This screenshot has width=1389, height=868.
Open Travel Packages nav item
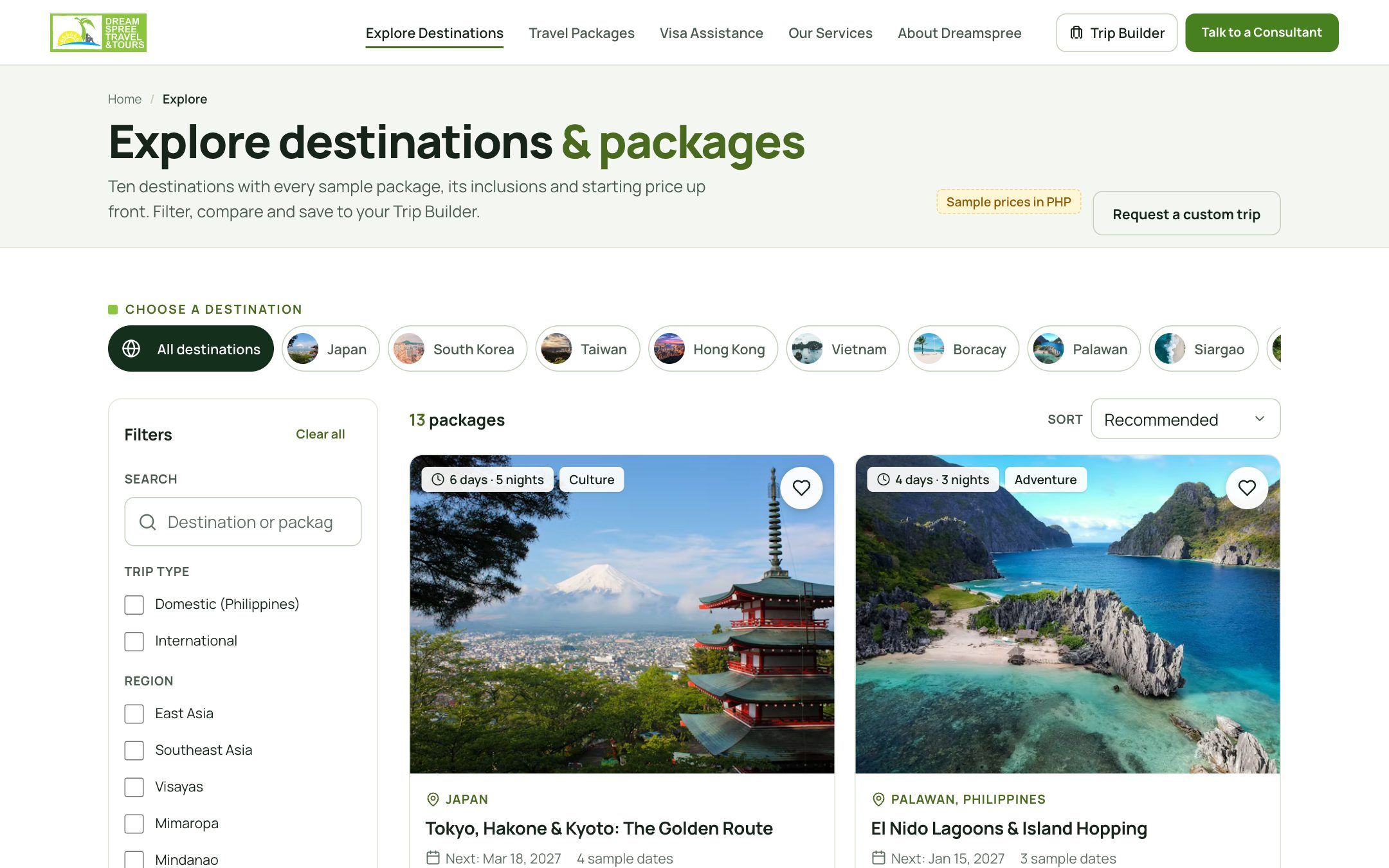click(x=581, y=33)
